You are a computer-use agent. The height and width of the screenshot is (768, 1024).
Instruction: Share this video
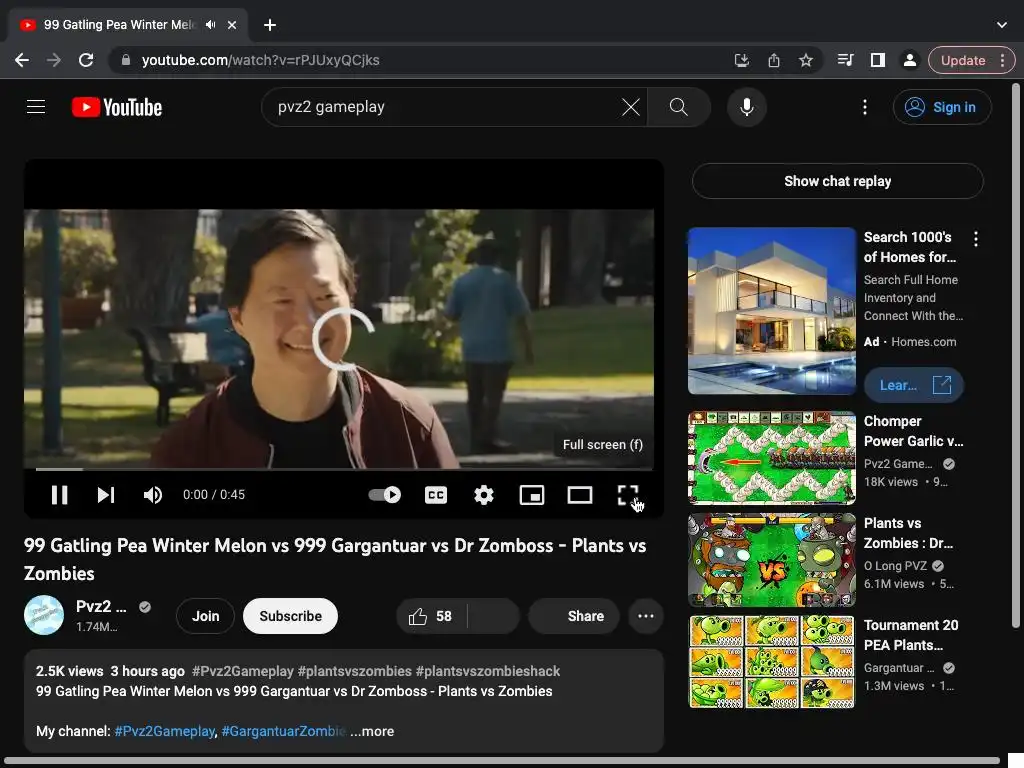pyautogui.click(x=573, y=616)
